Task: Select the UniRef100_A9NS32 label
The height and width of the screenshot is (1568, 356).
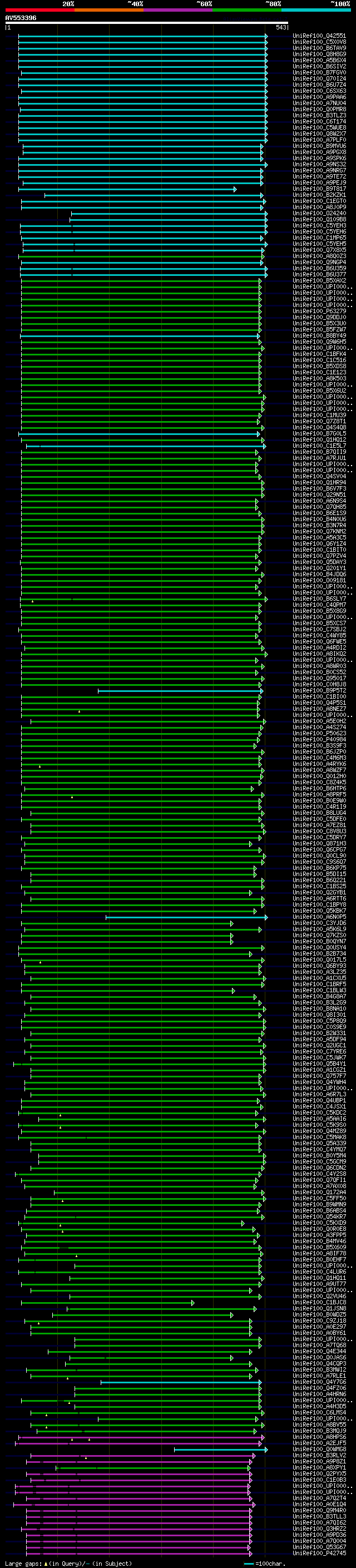Action: [319, 164]
